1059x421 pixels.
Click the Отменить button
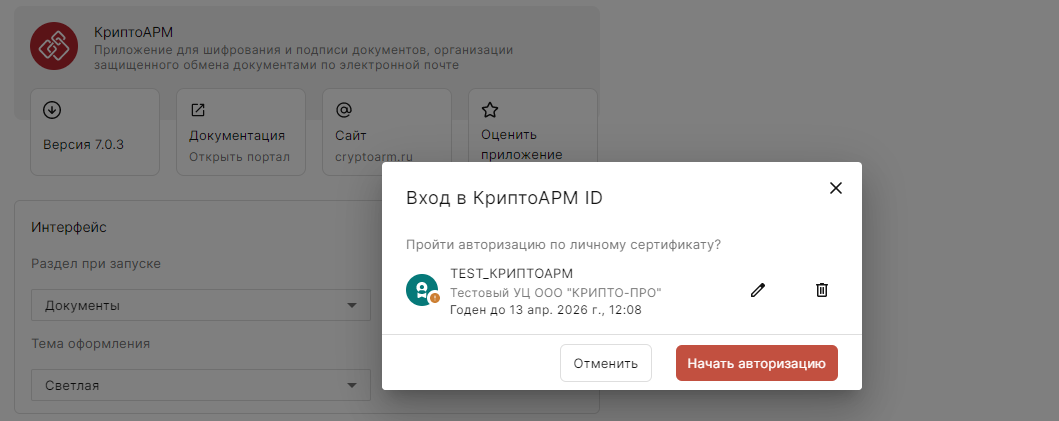(606, 363)
